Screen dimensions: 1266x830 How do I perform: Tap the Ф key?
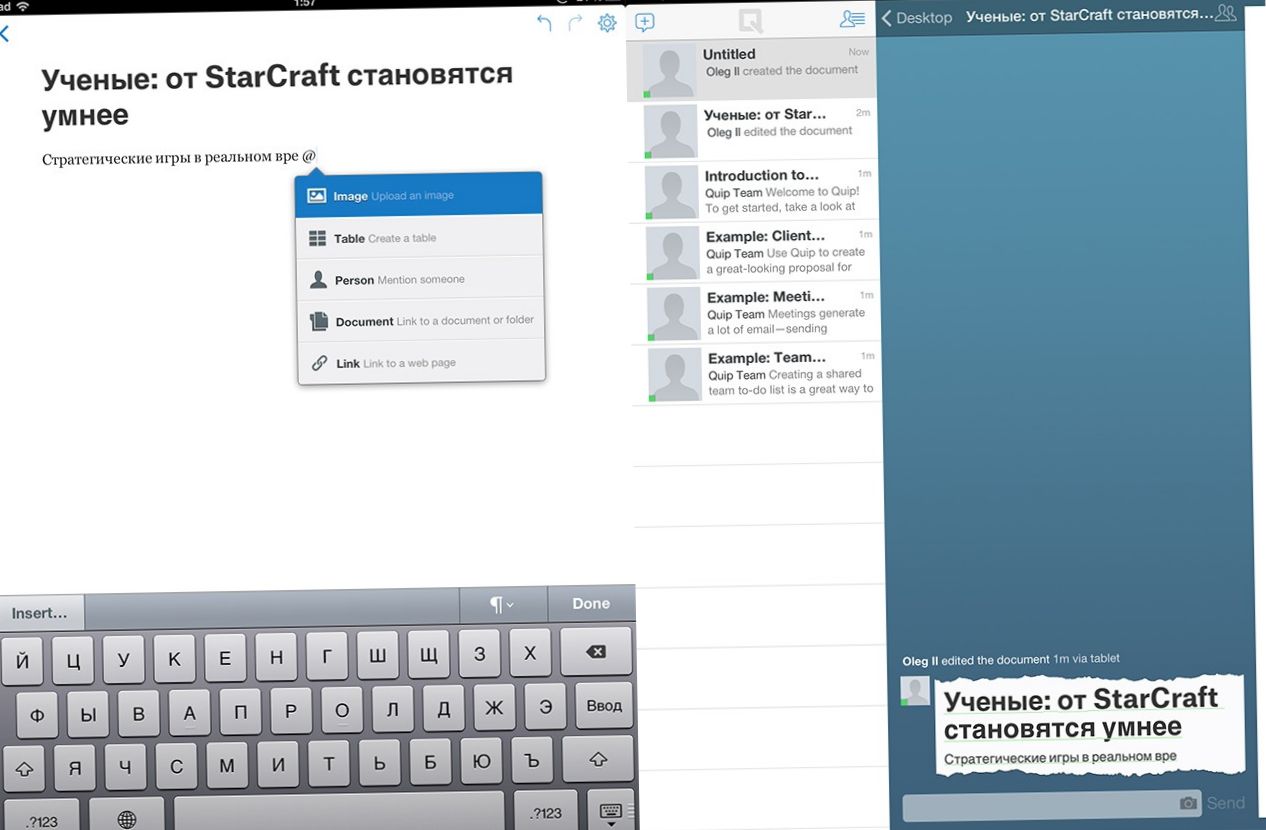tap(37, 716)
